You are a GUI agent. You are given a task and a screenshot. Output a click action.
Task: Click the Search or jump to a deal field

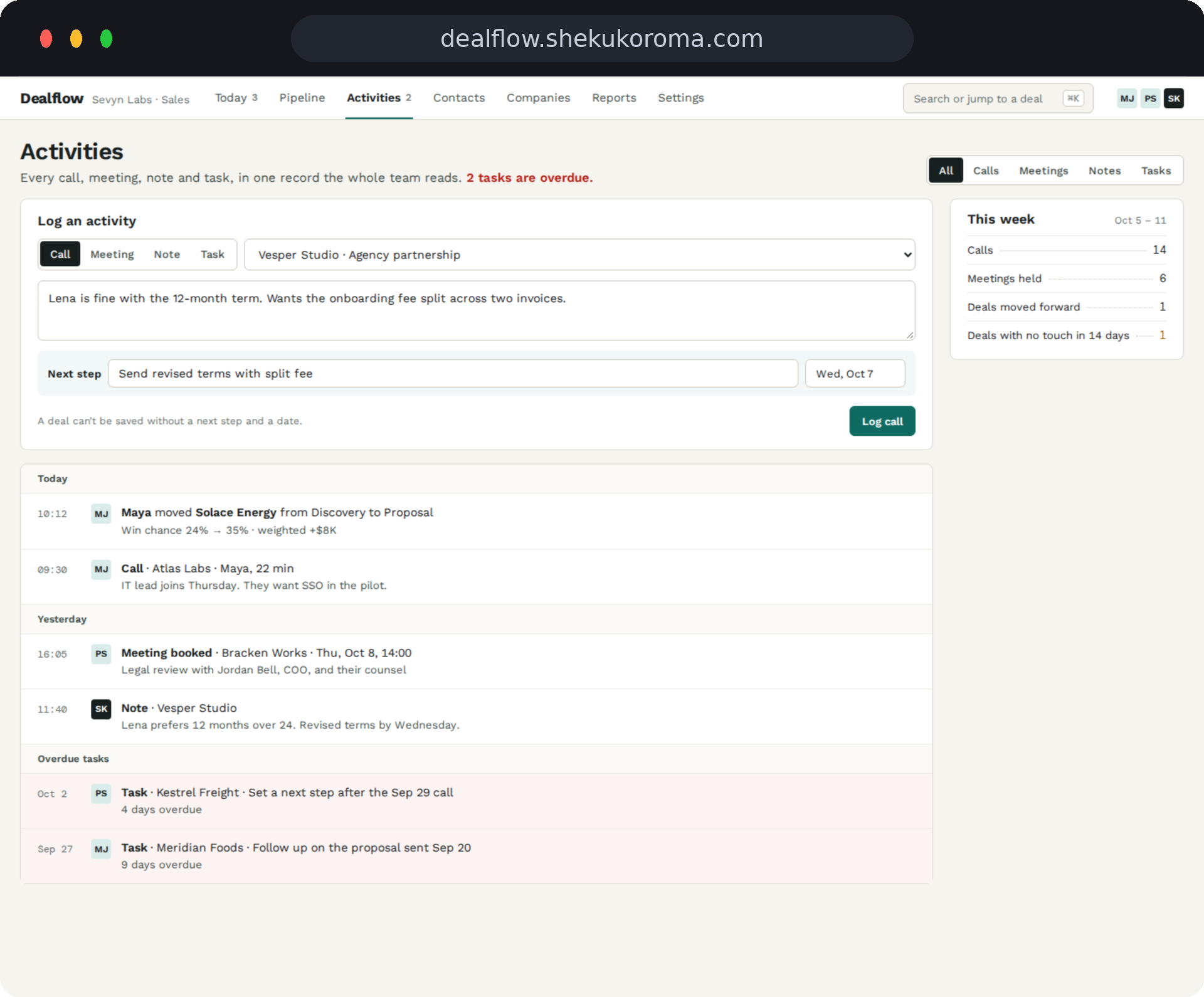pos(998,98)
